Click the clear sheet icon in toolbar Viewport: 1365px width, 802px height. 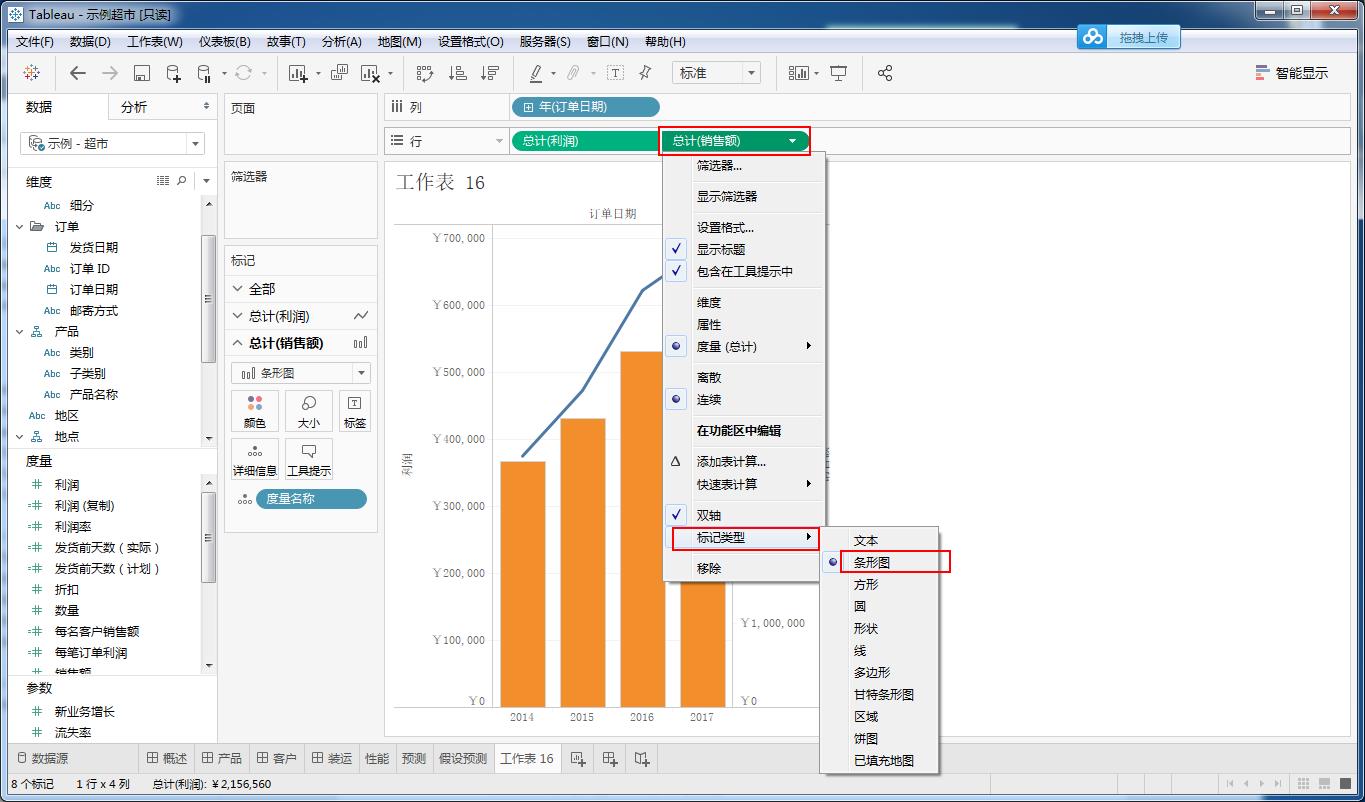point(370,73)
